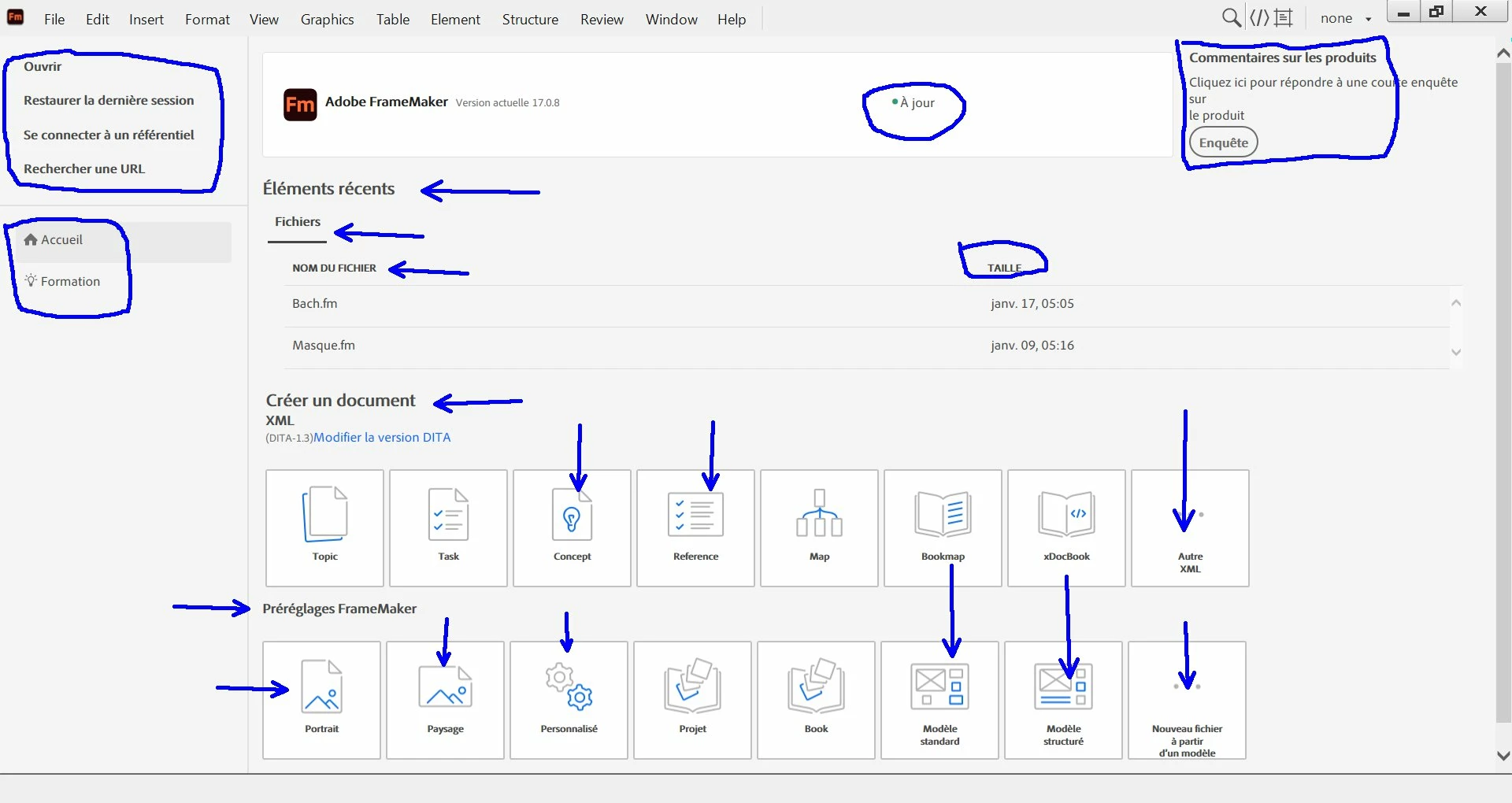
Task: Click the main page scroll up arrow
Action: pyautogui.click(x=1503, y=54)
